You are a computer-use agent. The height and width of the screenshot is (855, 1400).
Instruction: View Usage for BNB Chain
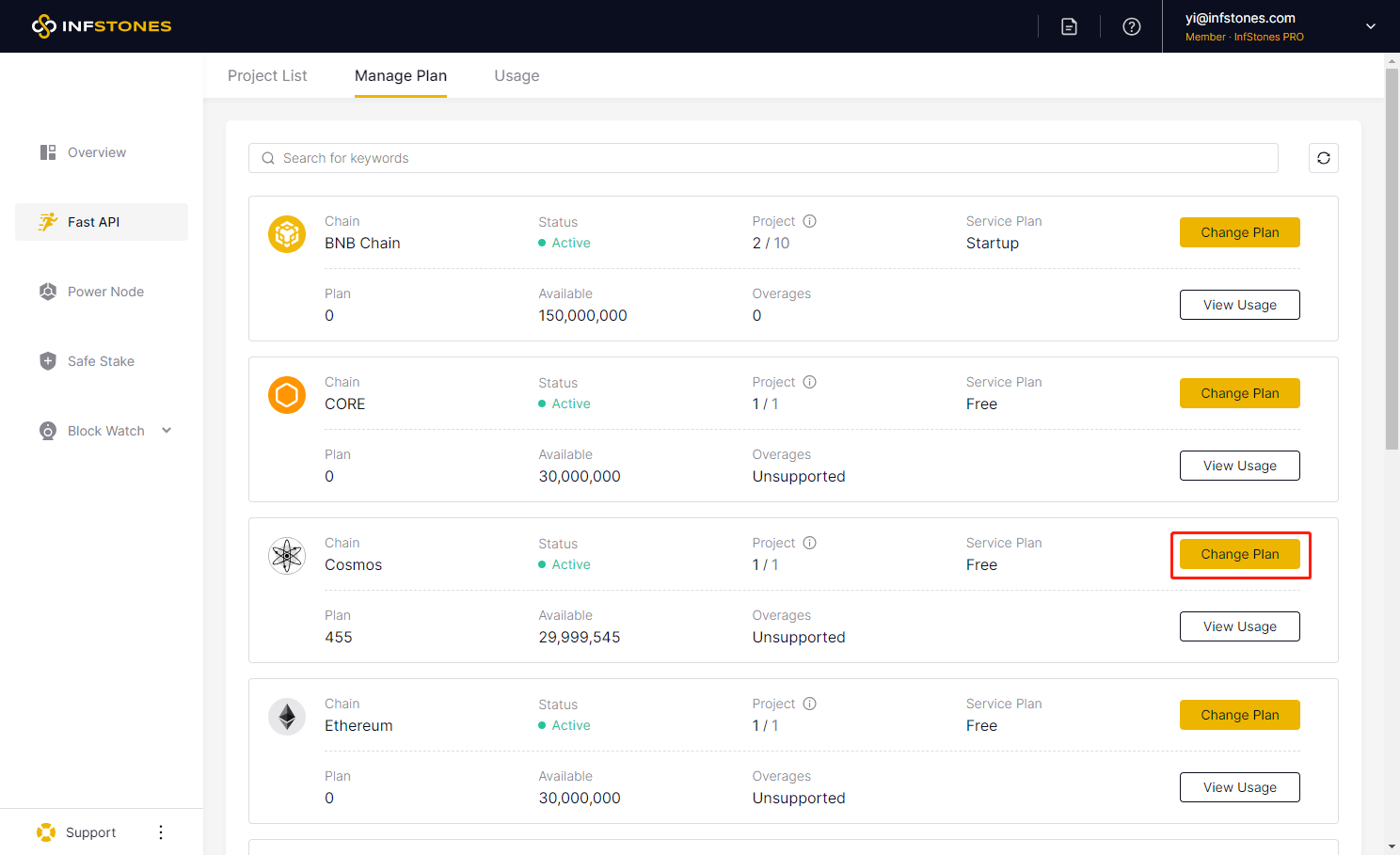(1240, 305)
